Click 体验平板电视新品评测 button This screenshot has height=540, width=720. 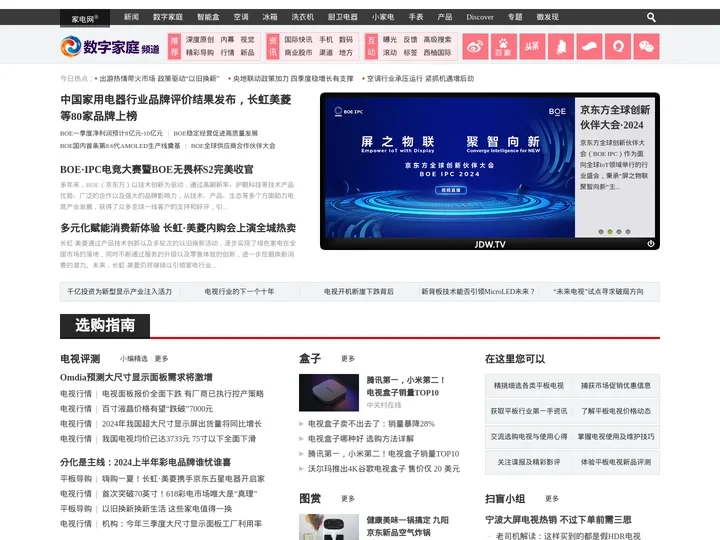[616, 462]
